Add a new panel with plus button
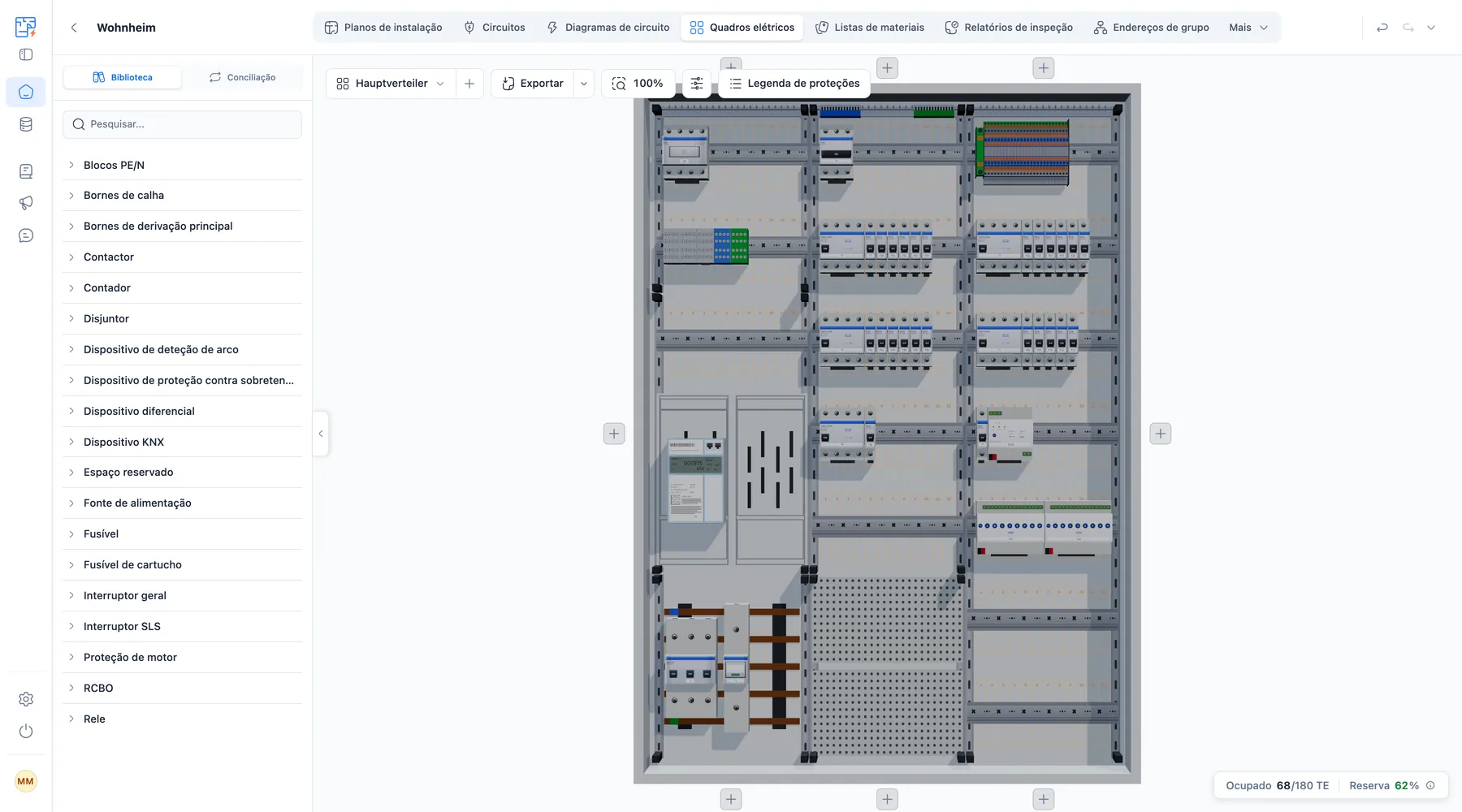1462x812 pixels. pyautogui.click(x=469, y=84)
